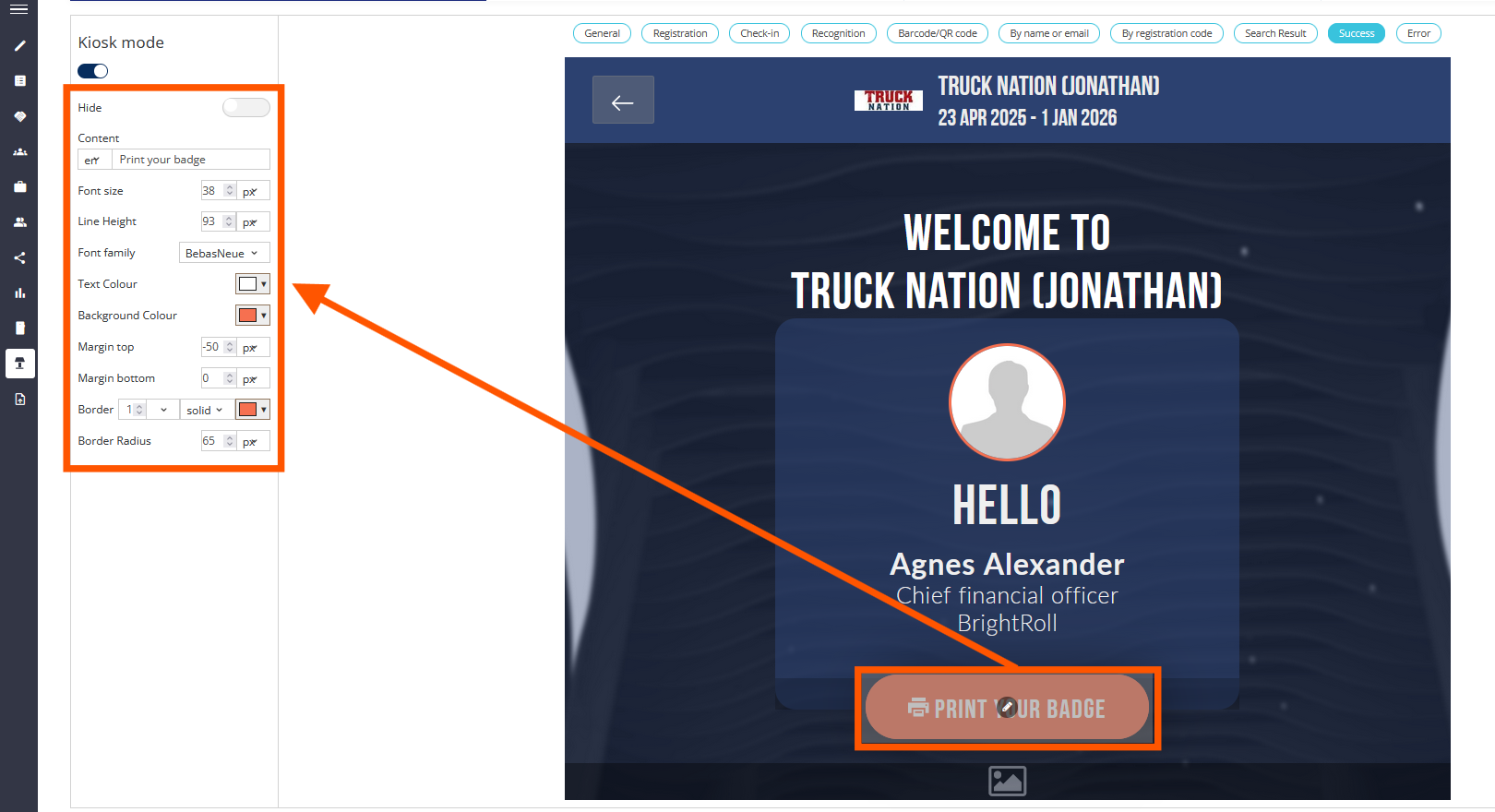Enable the Hide toggle
Viewport: 1495px width, 812px height.
pyautogui.click(x=245, y=108)
